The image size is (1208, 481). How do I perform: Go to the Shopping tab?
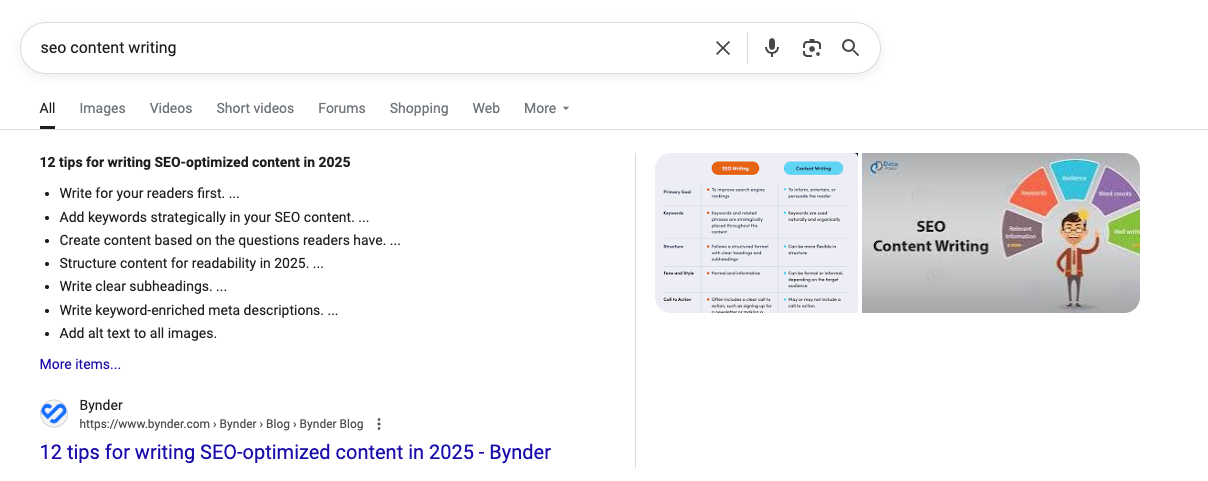point(419,108)
